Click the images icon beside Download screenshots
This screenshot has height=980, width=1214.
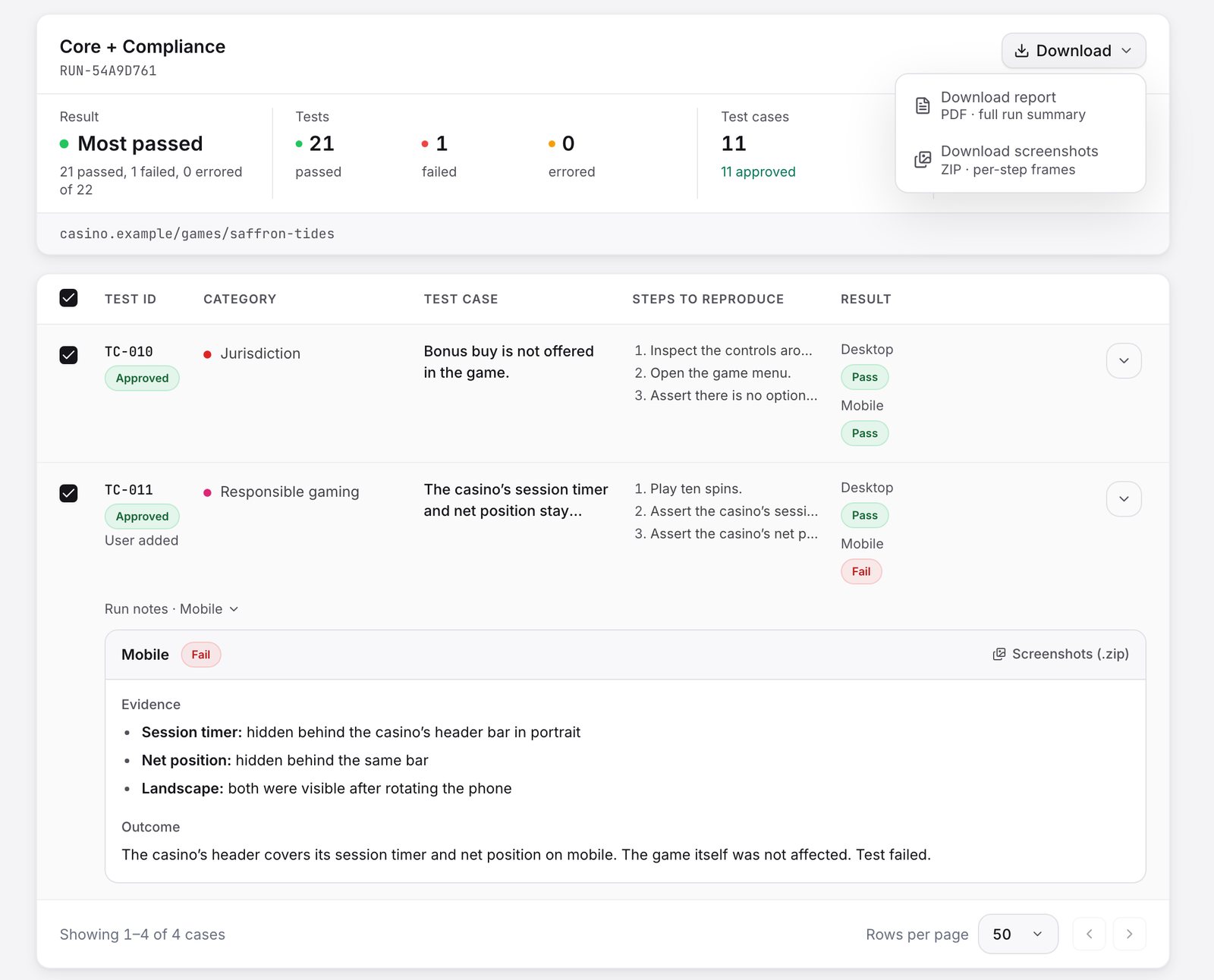click(923, 159)
